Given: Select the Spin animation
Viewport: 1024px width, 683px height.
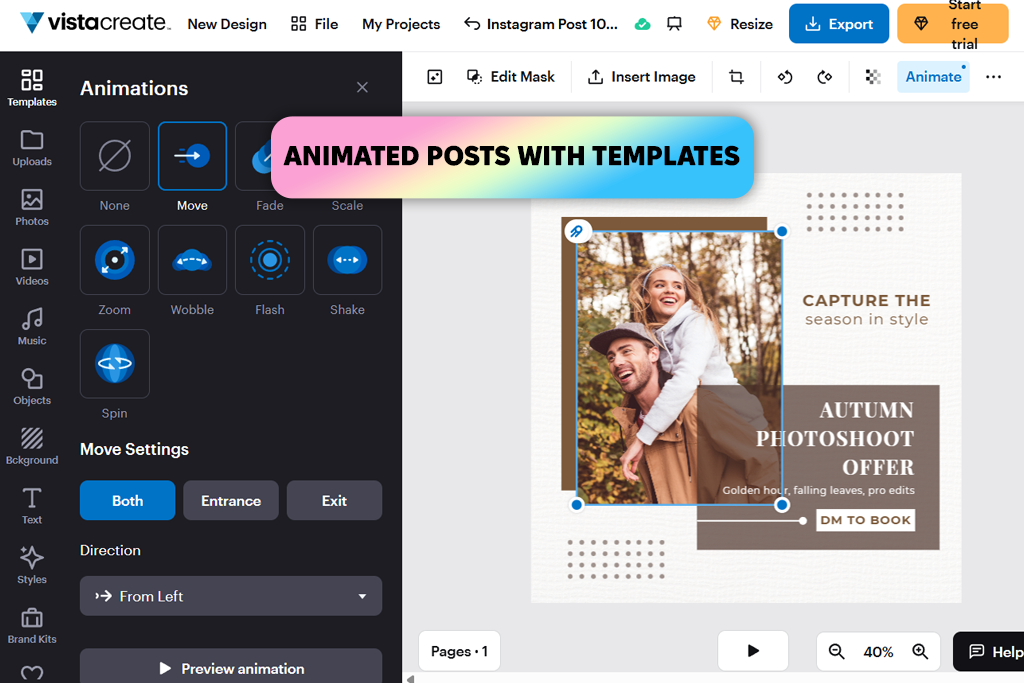Looking at the screenshot, I should pyautogui.click(x=114, y=364).
